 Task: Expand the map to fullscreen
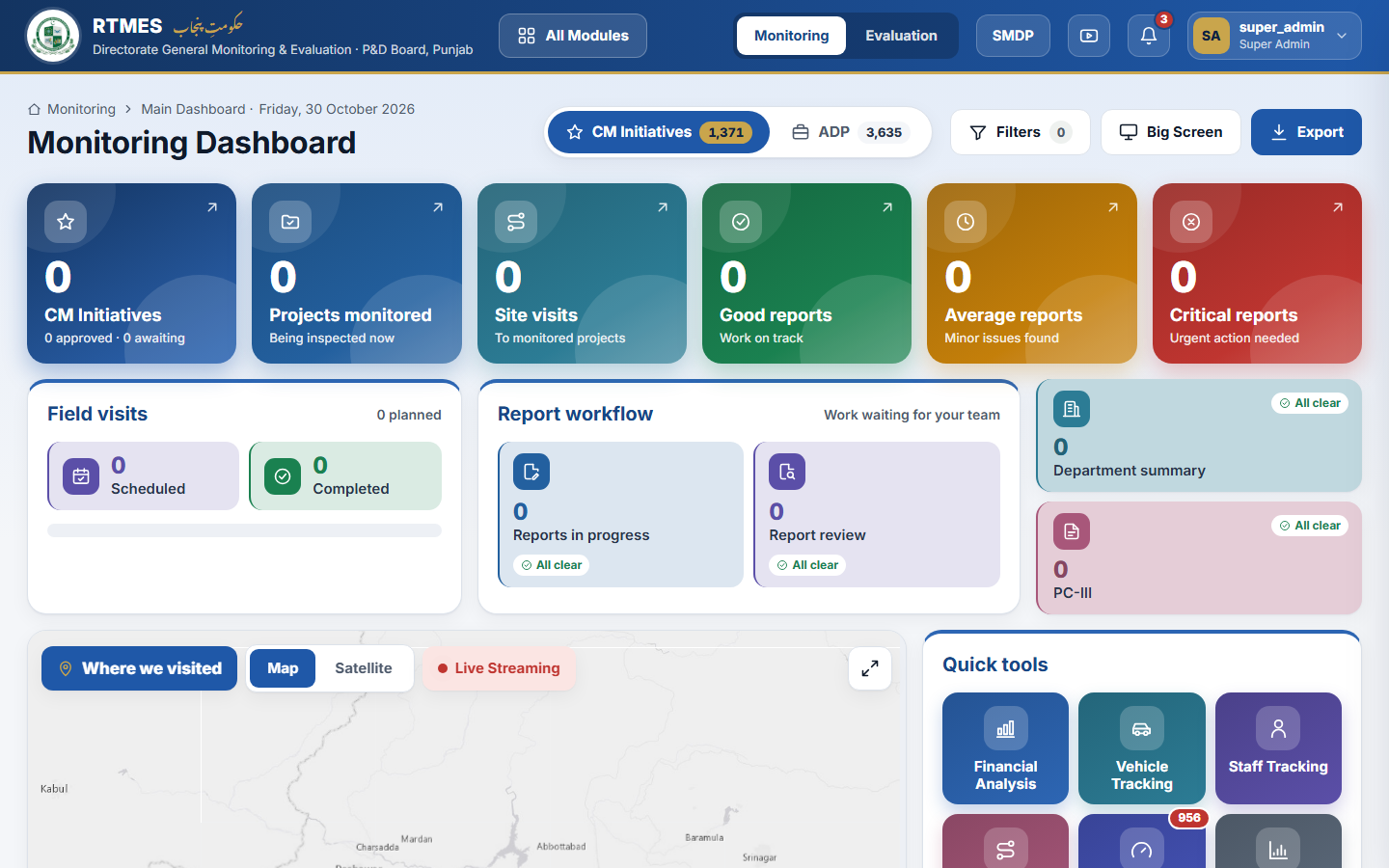[870, 668]
